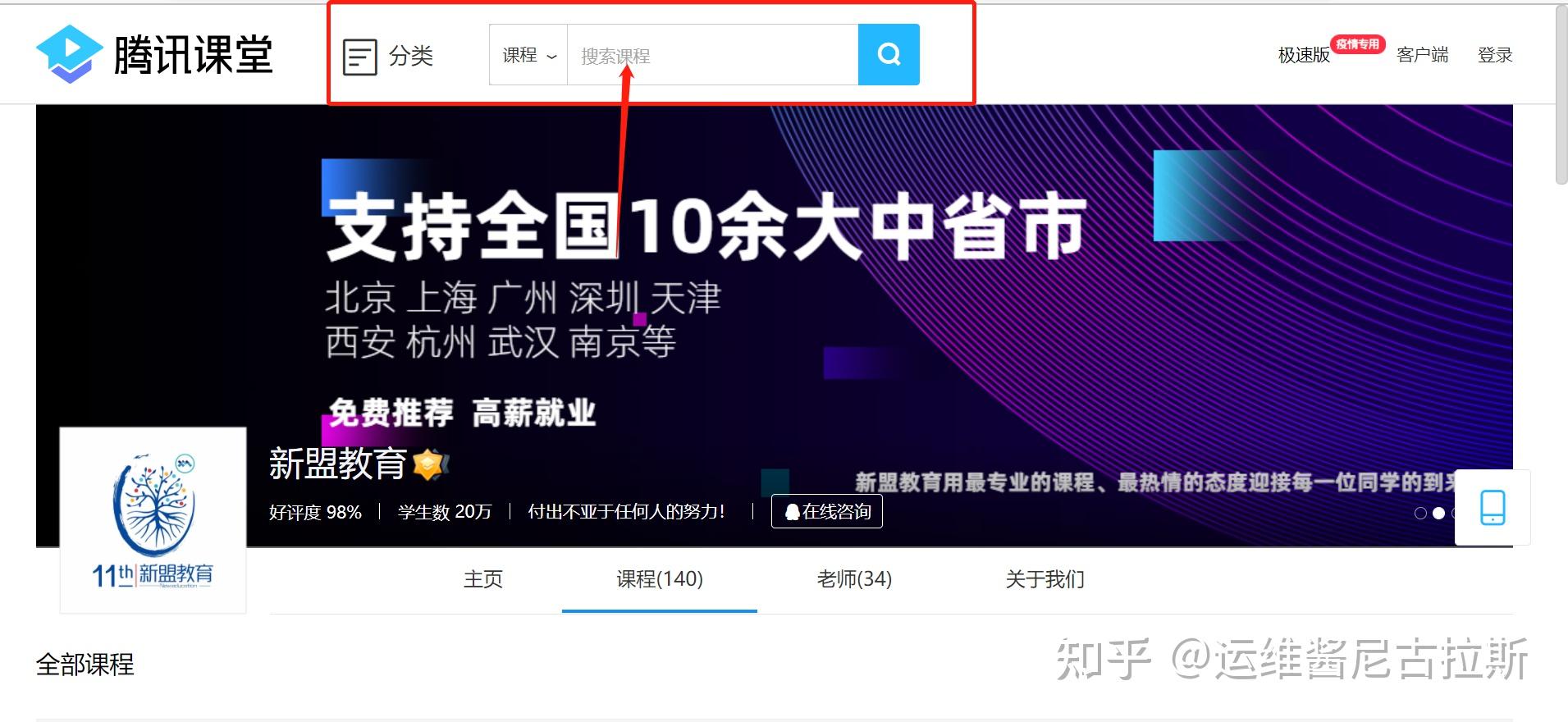This screenshot has width=1568, height=722.
Task: Open the 分类 category menu icon
Action: click(x=359, y=57)
